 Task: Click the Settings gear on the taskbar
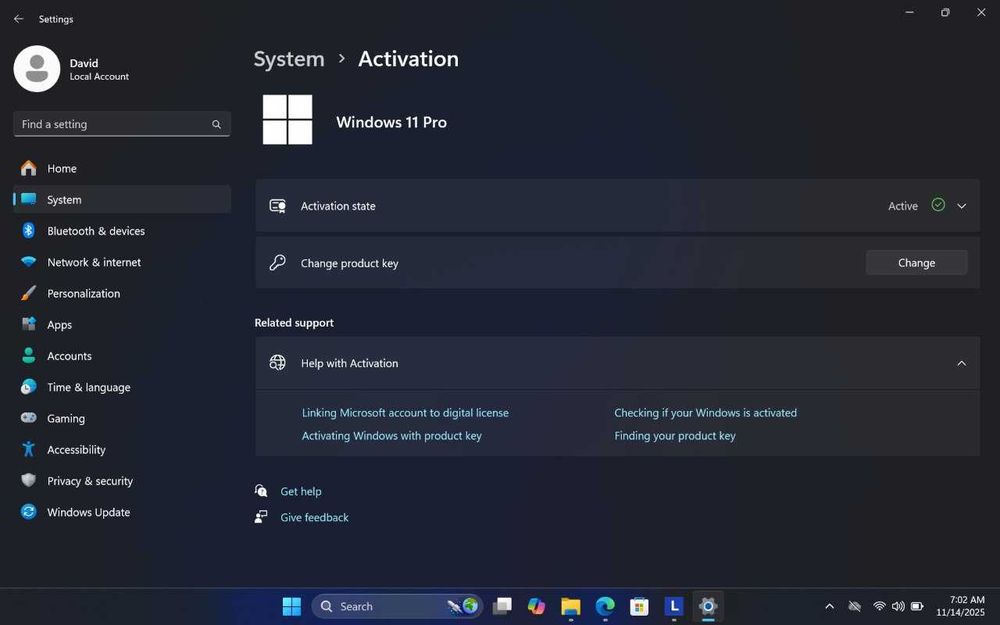click(x=708, y=606)
